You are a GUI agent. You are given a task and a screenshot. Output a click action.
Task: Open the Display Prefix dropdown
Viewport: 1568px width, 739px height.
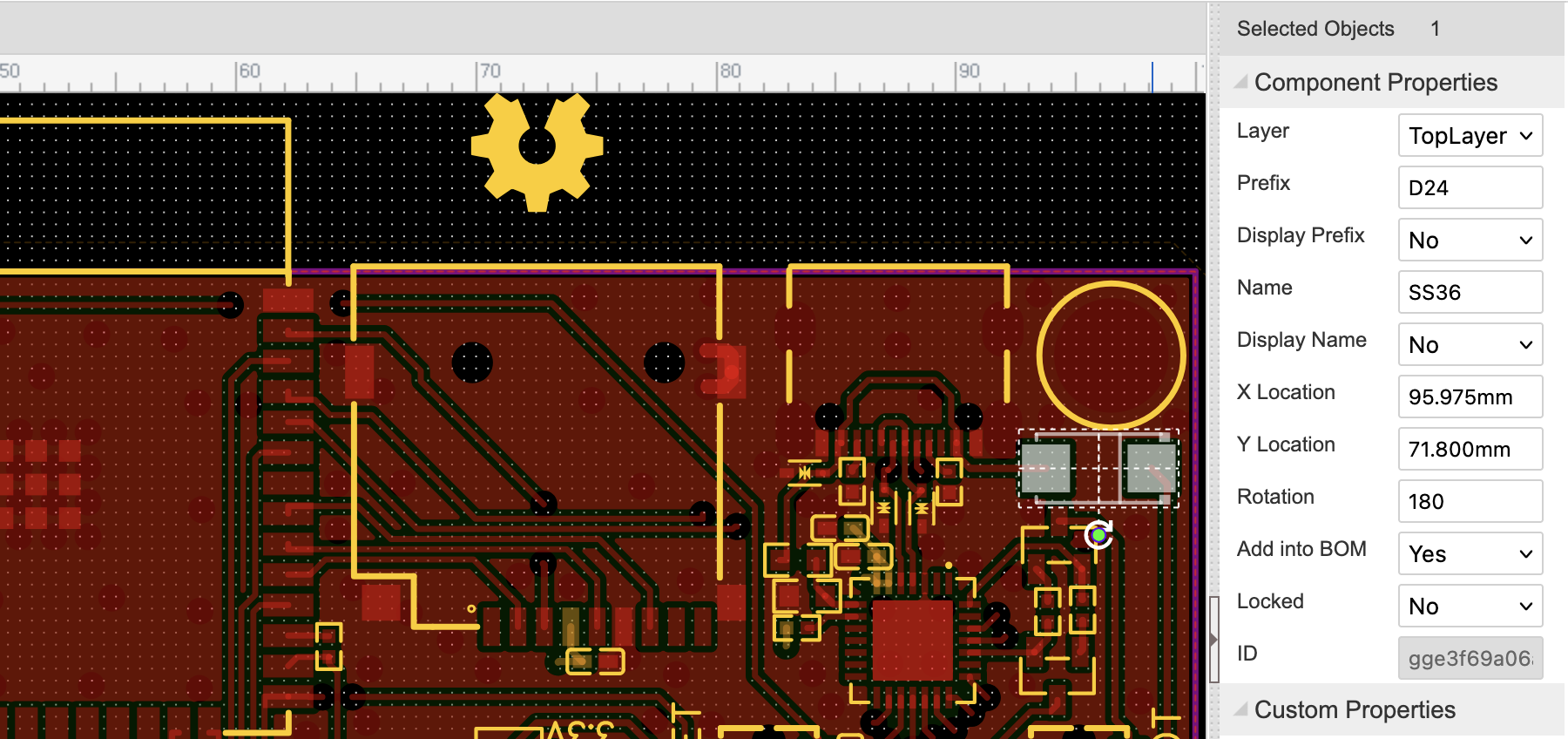(1470, 241)
